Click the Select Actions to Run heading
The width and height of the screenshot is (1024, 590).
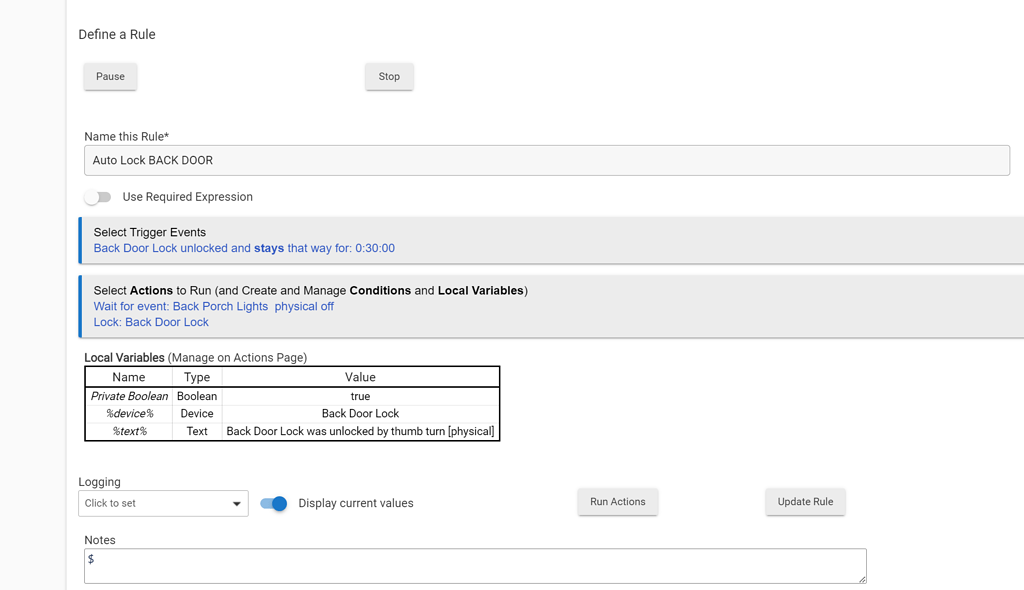tap(310, 290)
